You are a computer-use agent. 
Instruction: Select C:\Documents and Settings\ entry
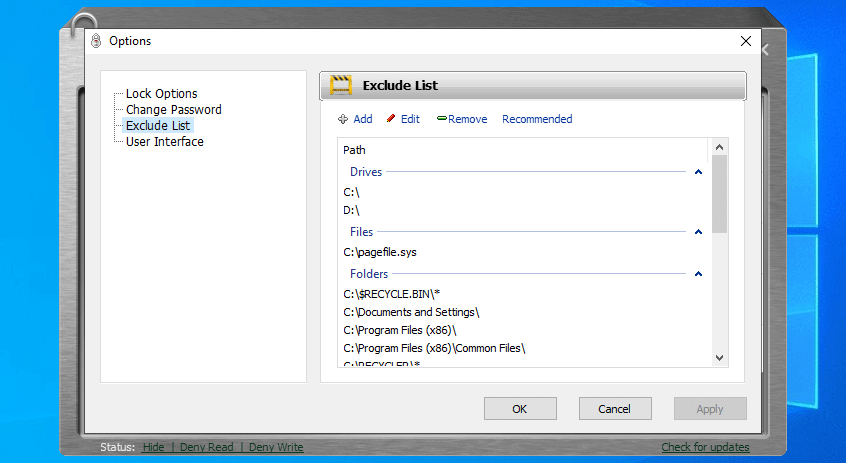tap(411, 312)
